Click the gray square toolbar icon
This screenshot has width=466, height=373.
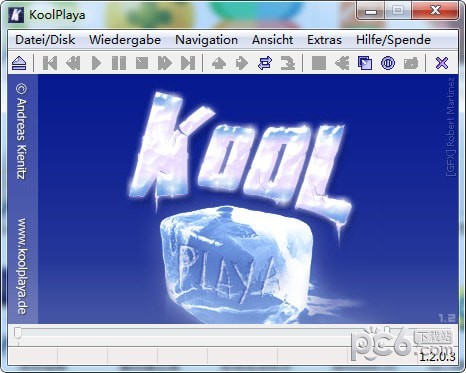tap(319, 63)
